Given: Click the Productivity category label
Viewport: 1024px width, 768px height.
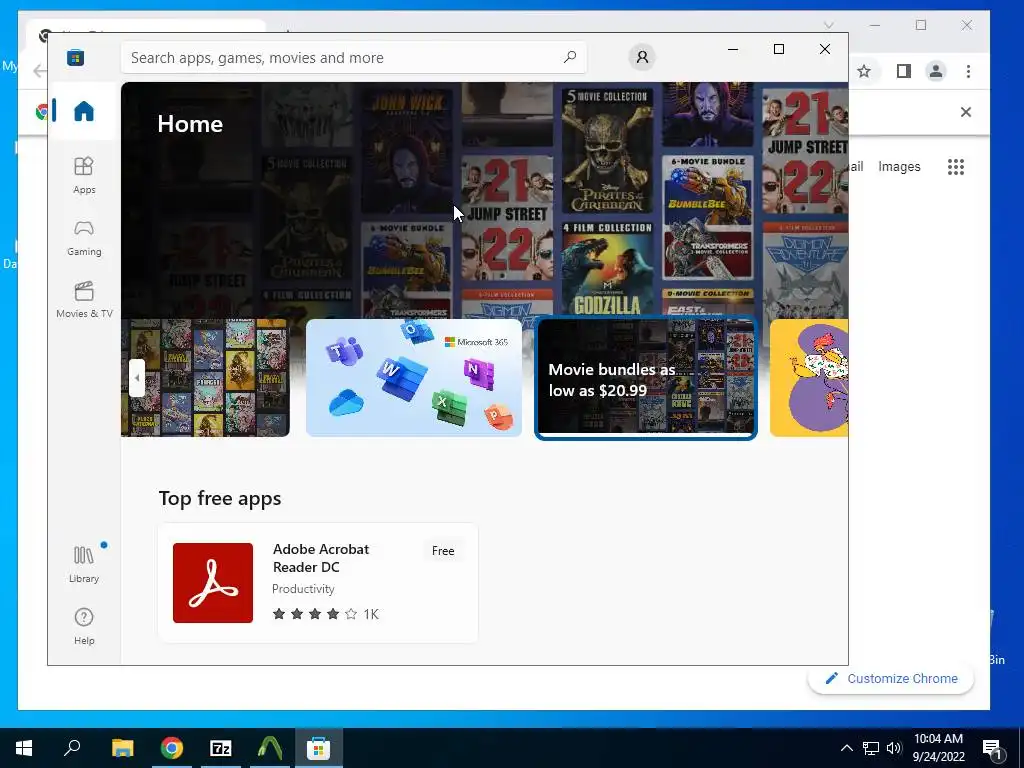Looking at the screenshot, I should (x=303, y=588).
